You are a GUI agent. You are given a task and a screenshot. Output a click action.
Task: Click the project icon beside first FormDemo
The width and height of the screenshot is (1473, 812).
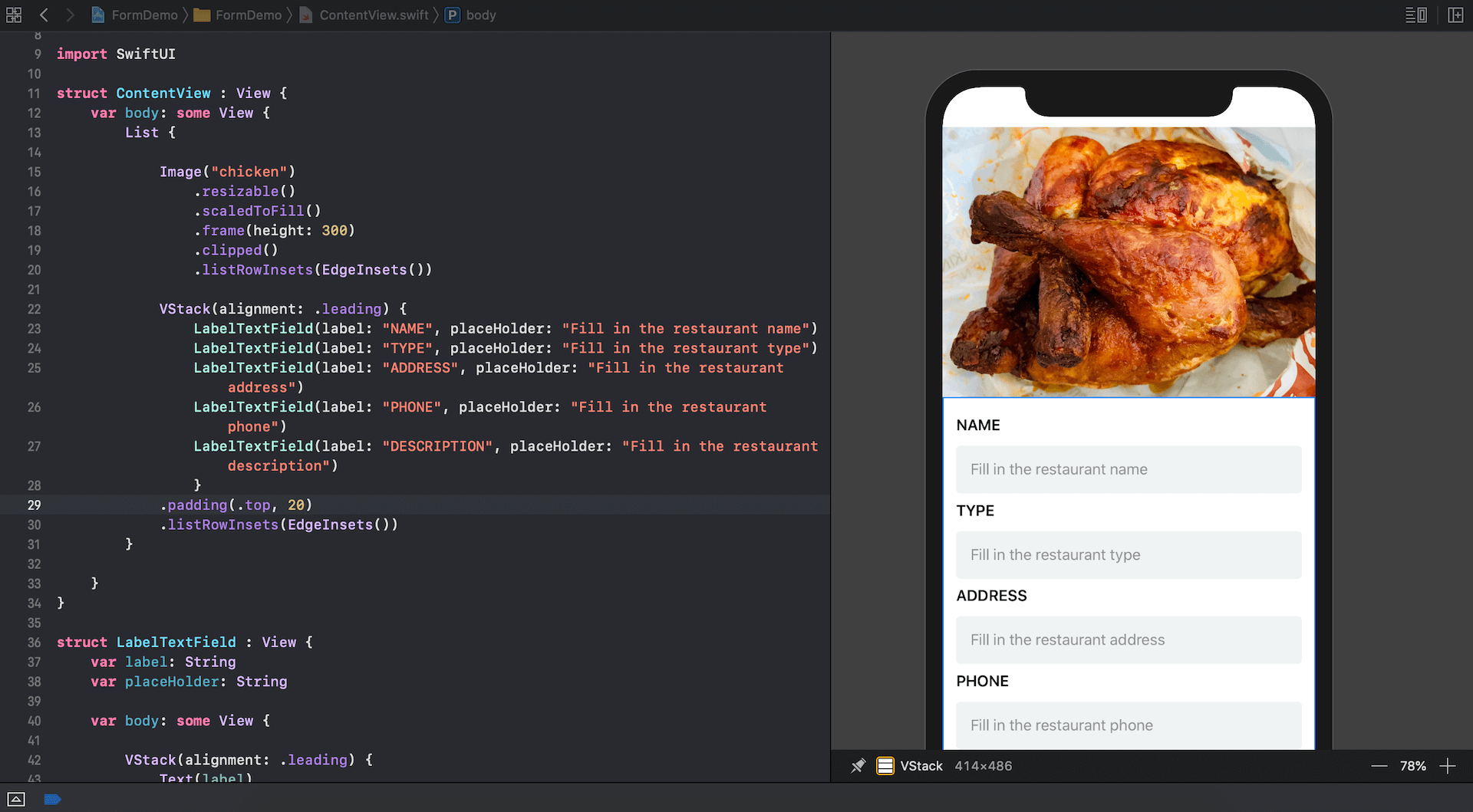[97, 15]
